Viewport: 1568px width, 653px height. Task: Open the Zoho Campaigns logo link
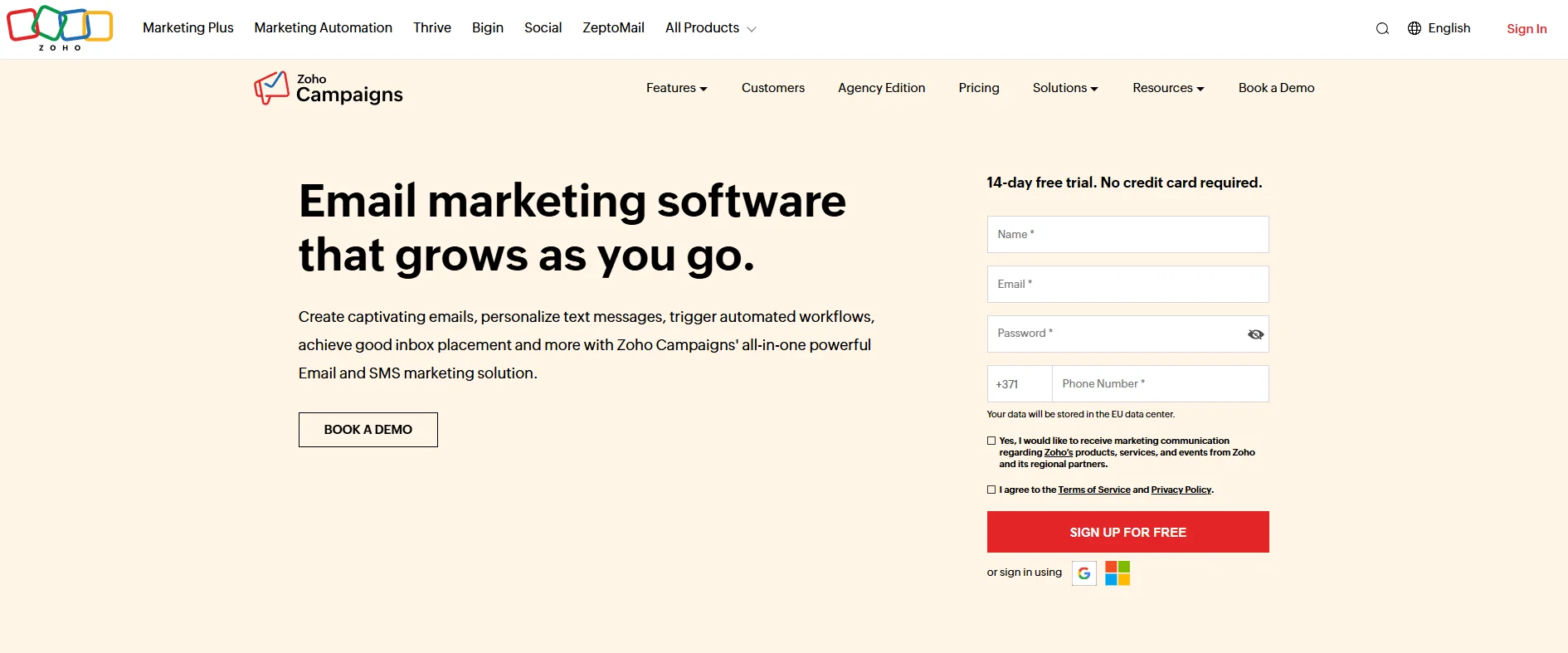tap(329, 88)
